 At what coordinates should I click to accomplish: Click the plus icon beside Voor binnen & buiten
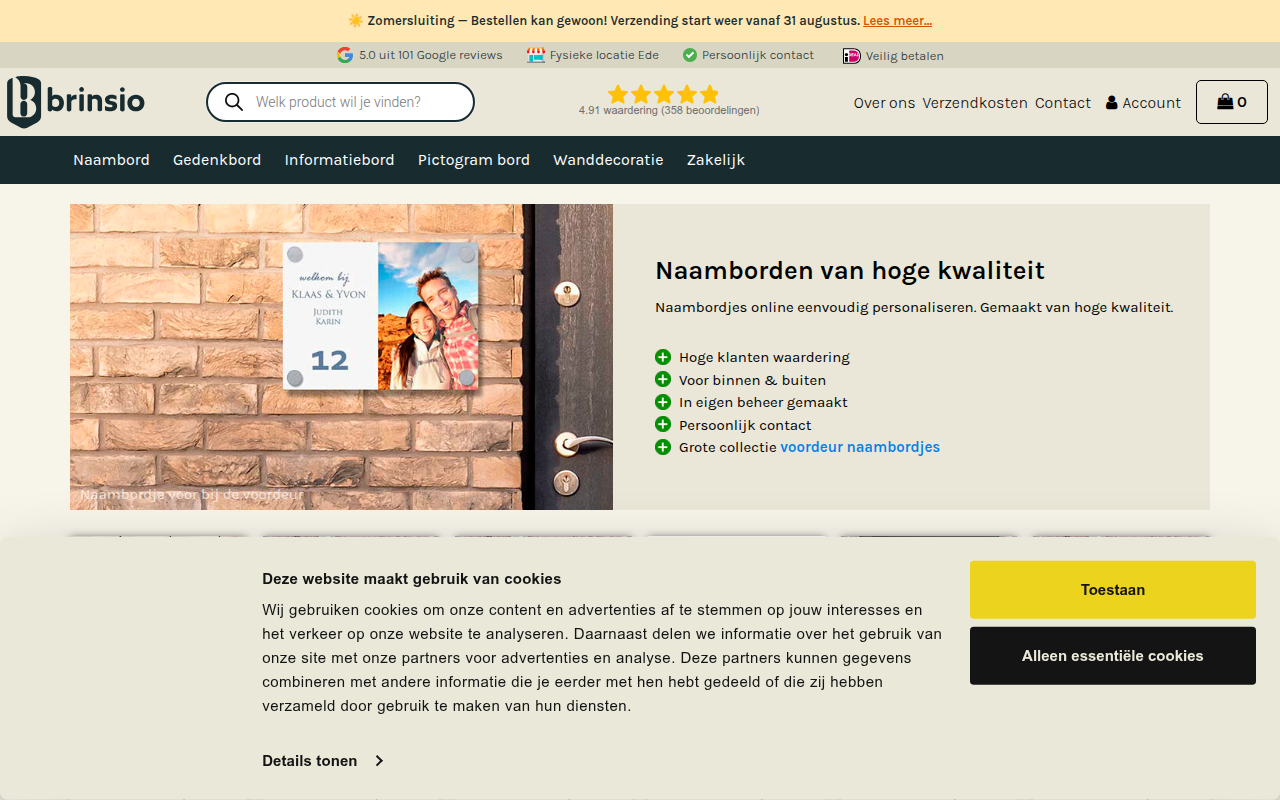[663, 379]
